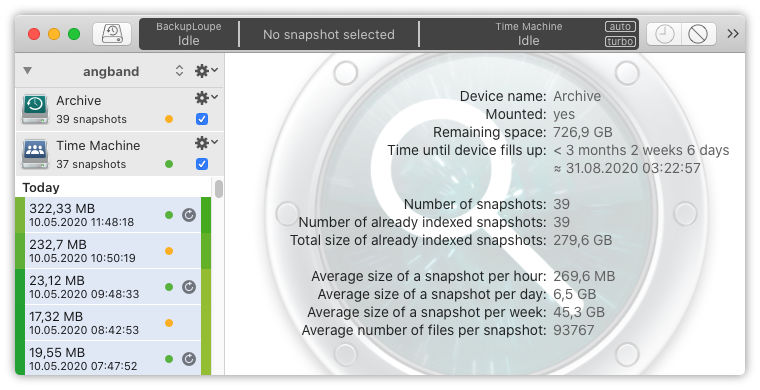The width and height of the screenshot is (760, 390).
Task: Click the BackupLoupe Idle status segment
Action: [x=189, y=34]
